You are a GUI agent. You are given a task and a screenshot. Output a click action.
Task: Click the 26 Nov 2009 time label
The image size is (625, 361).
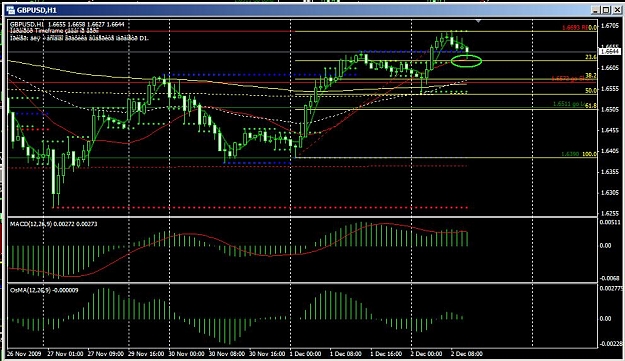pyautogui.click(x=24, y=354)
